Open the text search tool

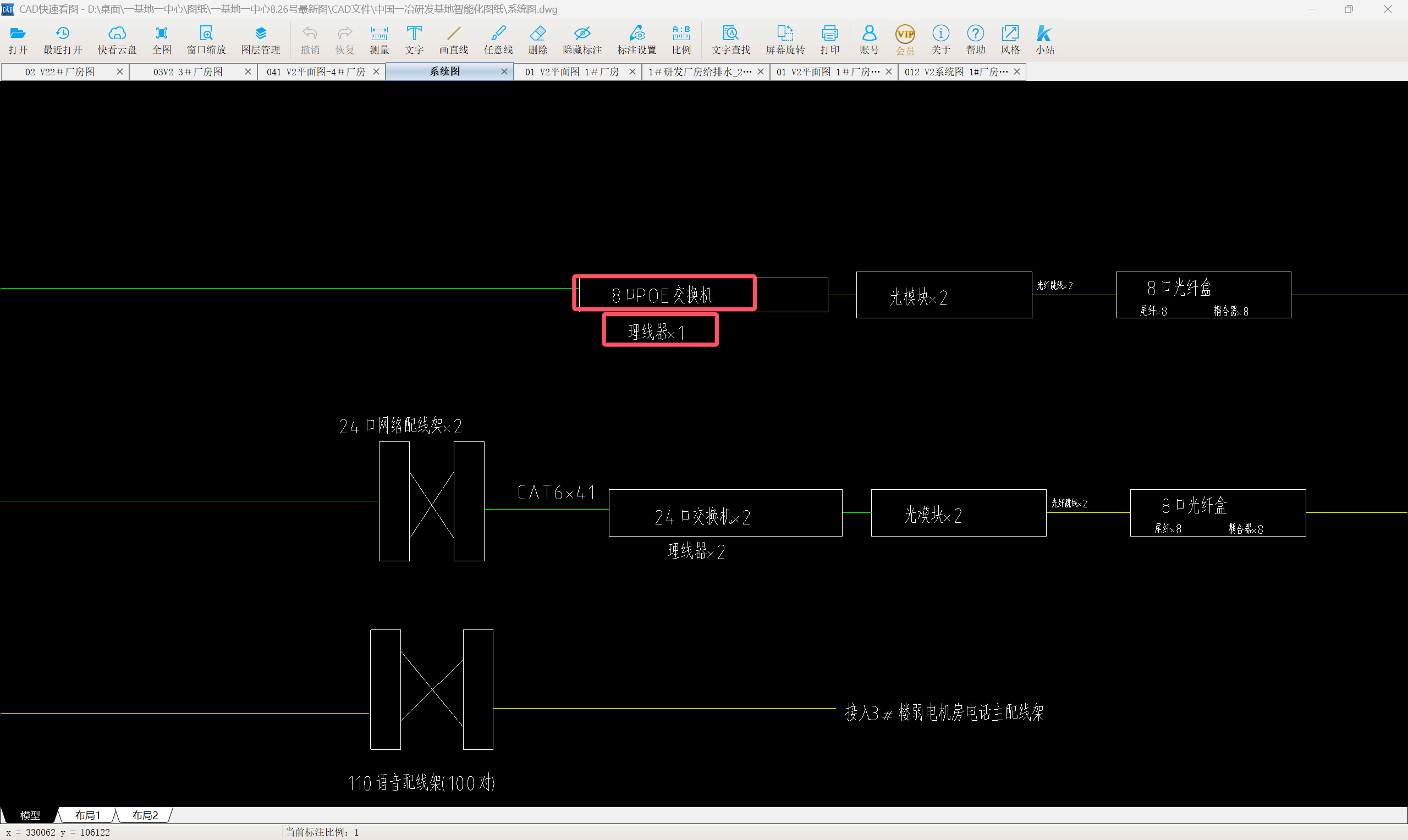(x=730, y=40)
